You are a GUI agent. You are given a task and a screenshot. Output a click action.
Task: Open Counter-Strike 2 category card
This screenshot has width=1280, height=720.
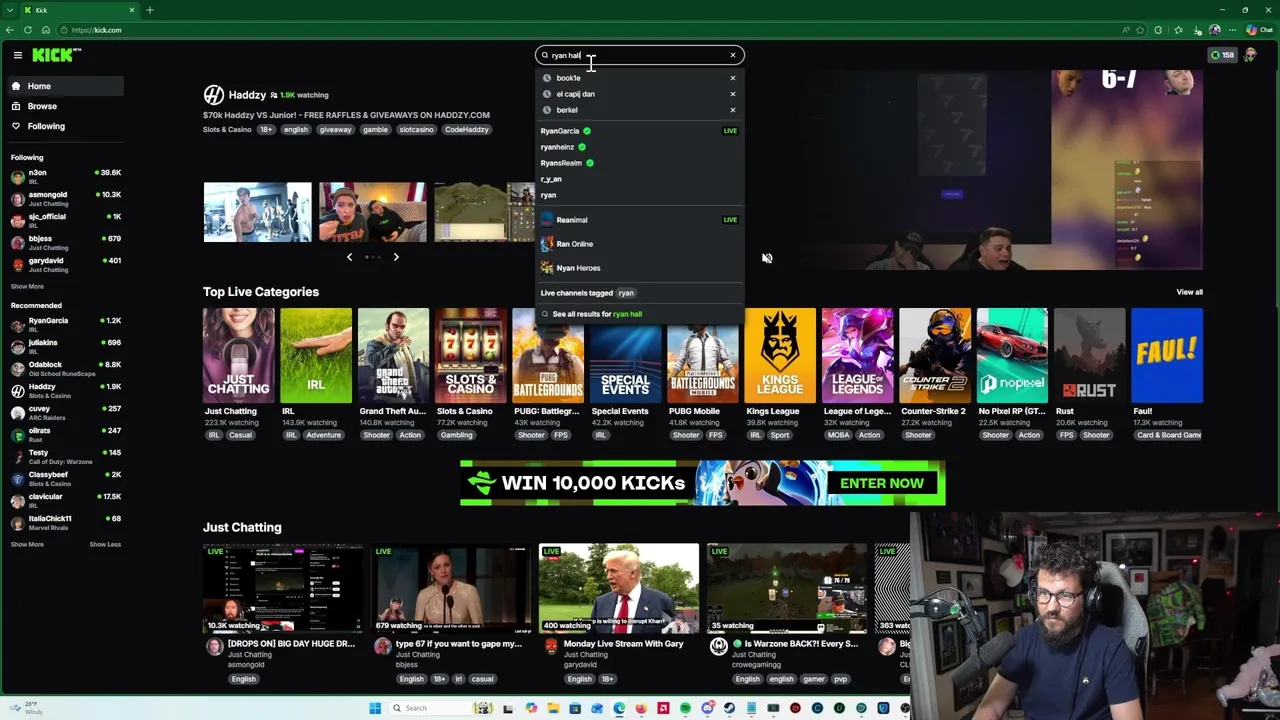(934, 355)
